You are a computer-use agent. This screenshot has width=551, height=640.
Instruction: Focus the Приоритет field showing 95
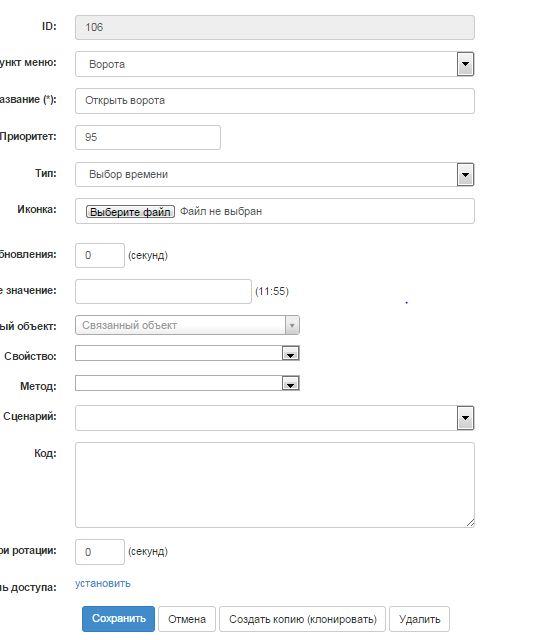148,138
